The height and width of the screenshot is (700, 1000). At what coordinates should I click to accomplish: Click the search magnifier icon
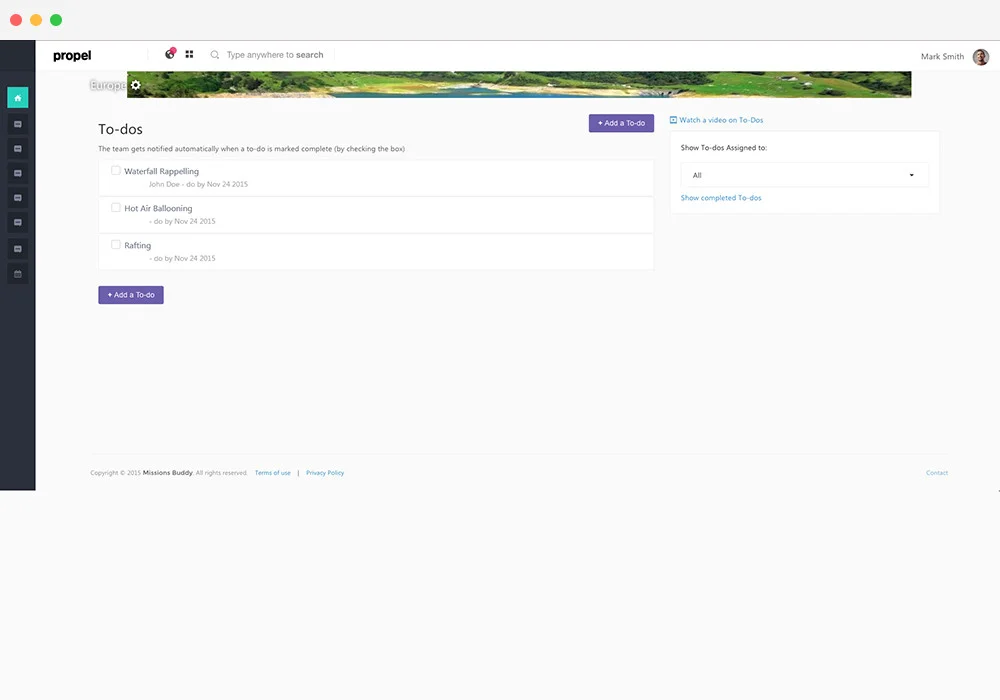click(x=214, y=55)
